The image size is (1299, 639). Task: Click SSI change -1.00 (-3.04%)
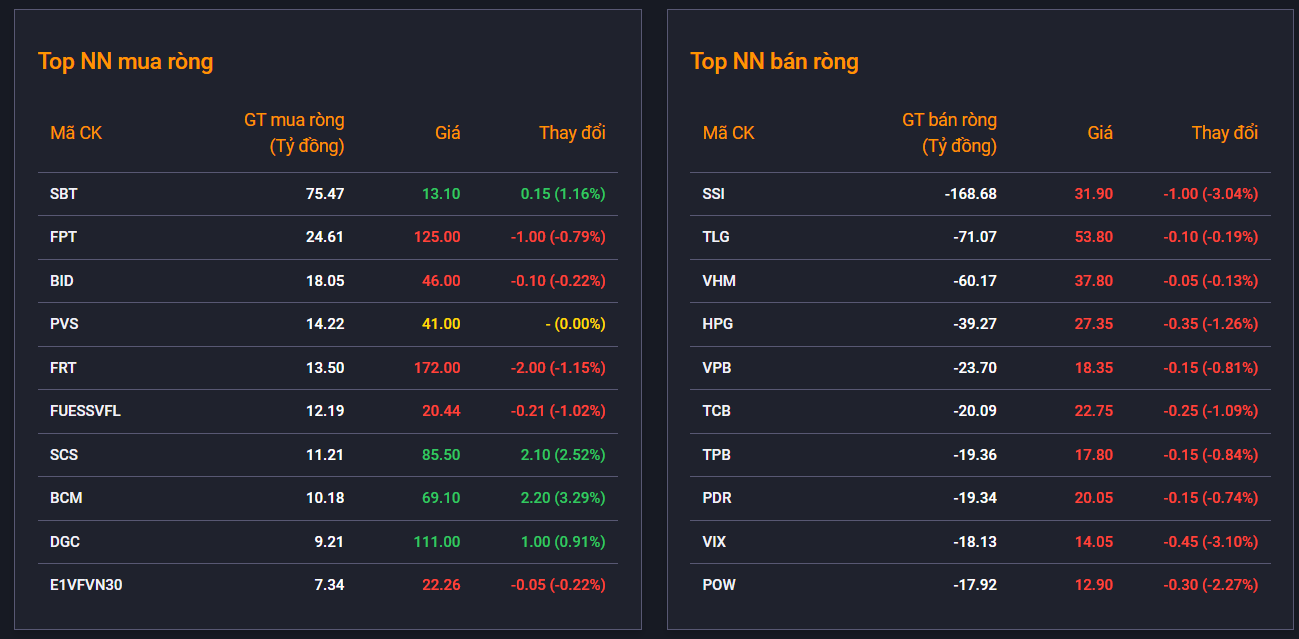tap(1211, 194)
